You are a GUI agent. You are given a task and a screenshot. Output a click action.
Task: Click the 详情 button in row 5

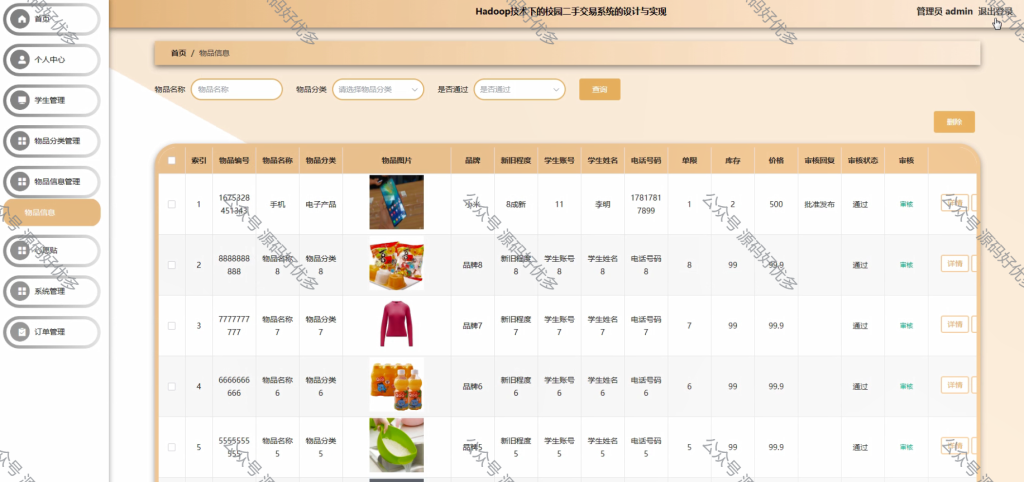coord(955,445)
